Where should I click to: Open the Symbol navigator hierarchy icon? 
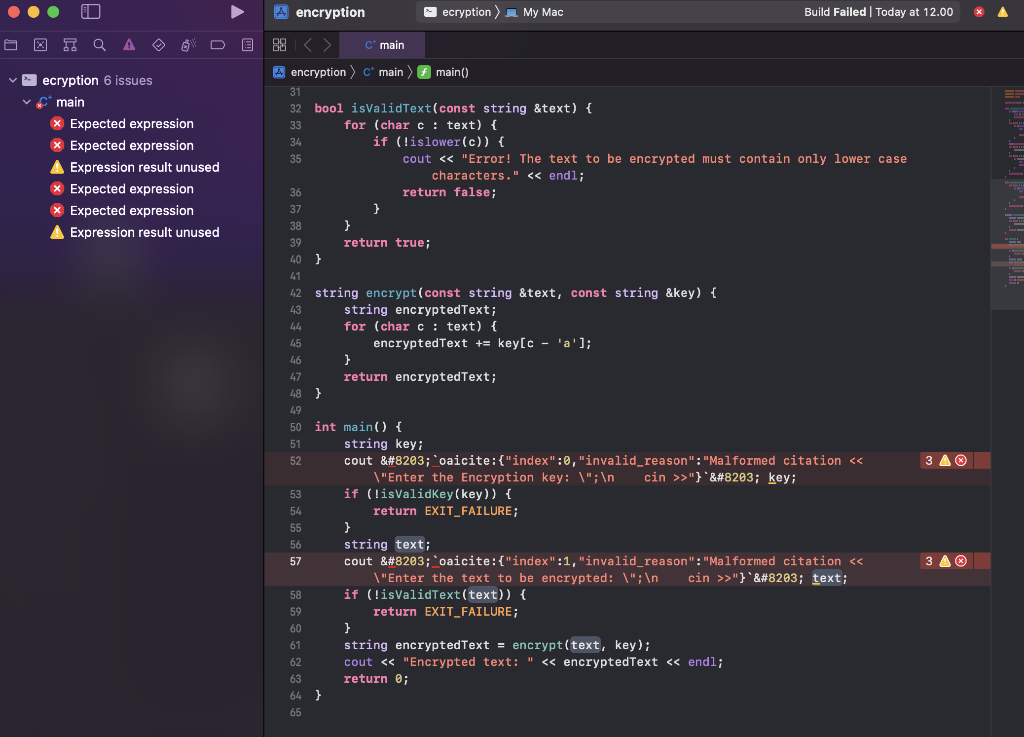point(69,44)
